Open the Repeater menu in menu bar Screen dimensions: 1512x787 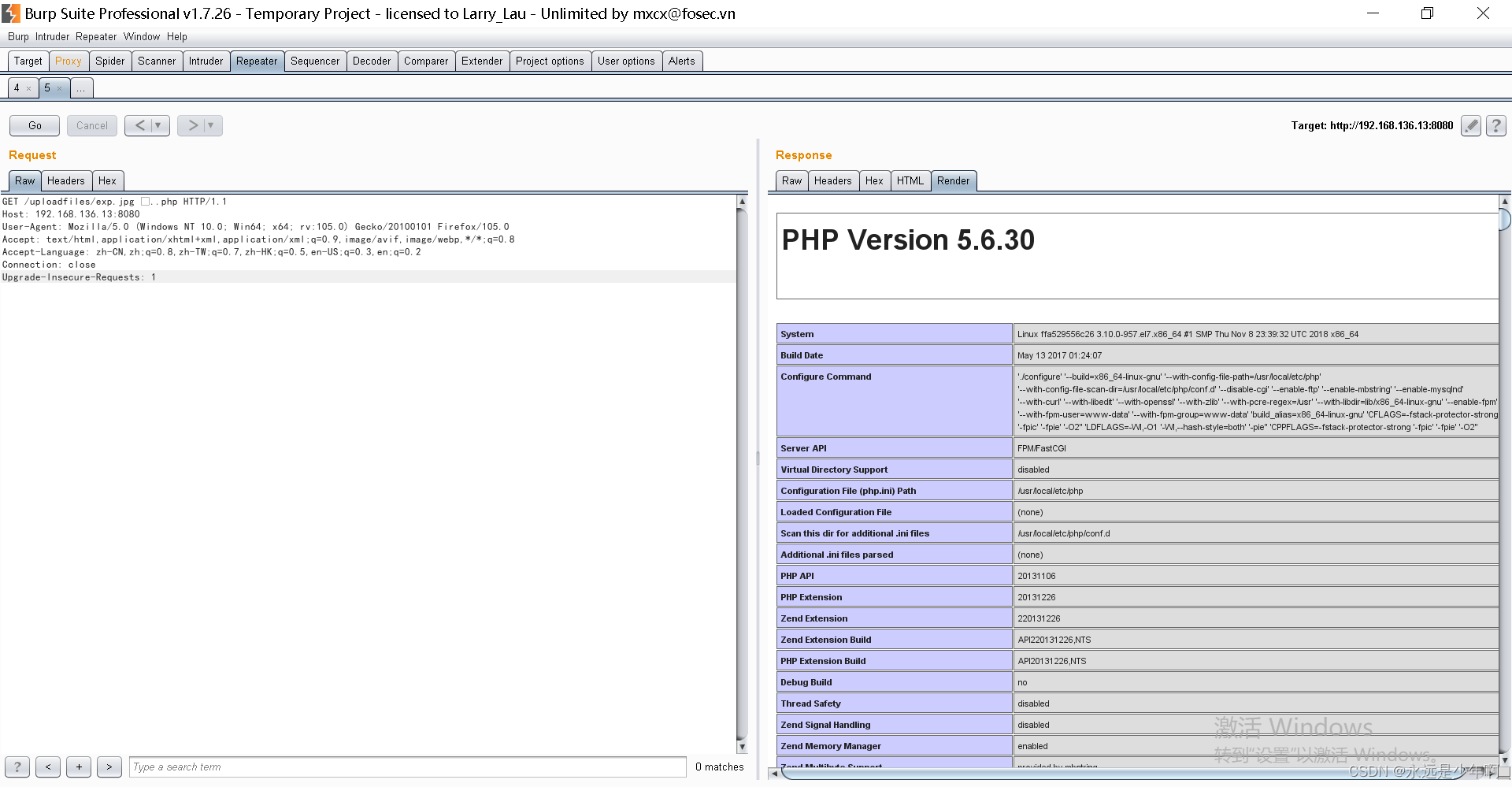96,37
